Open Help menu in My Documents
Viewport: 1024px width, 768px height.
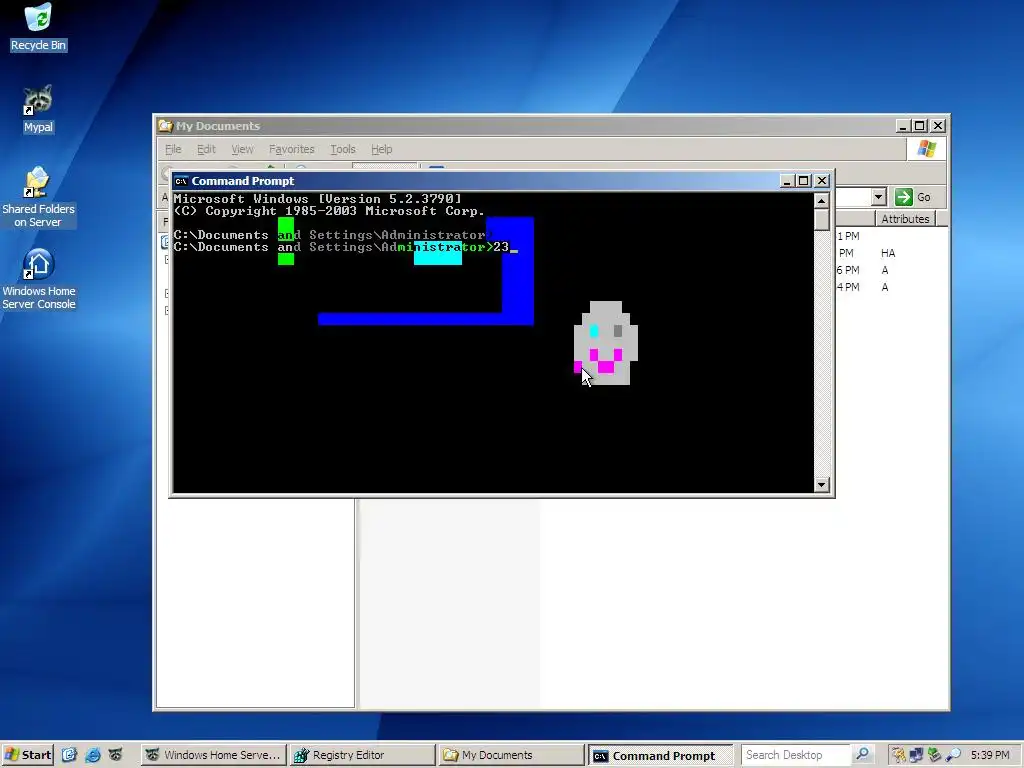[381, 149]
